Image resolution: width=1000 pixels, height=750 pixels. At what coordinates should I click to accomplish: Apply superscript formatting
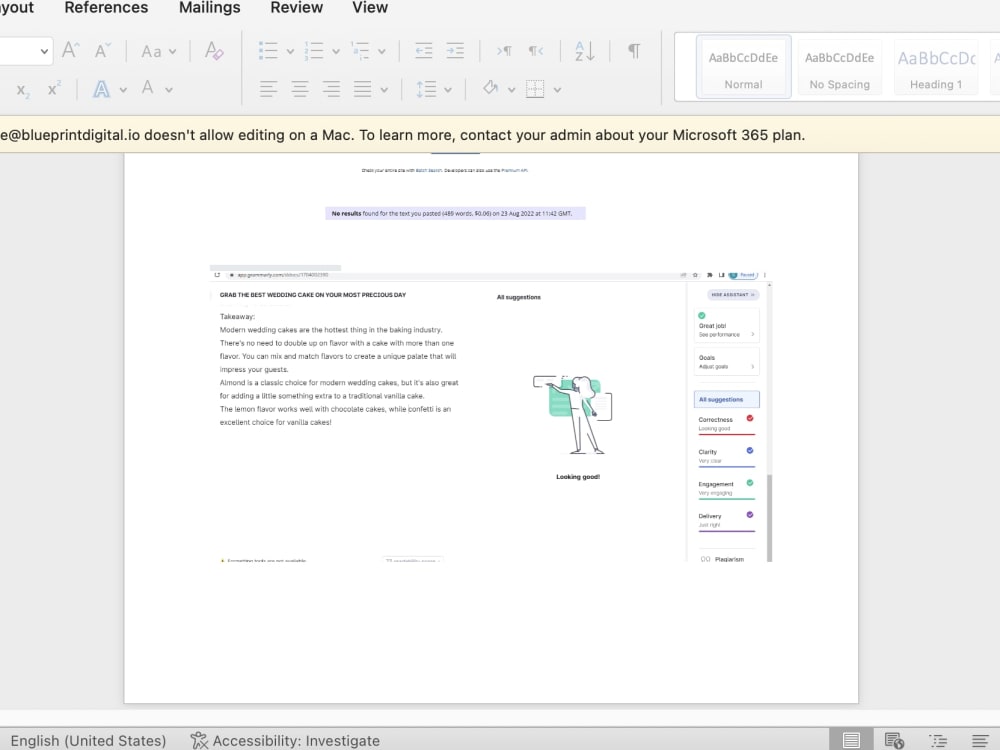(55, 88)
